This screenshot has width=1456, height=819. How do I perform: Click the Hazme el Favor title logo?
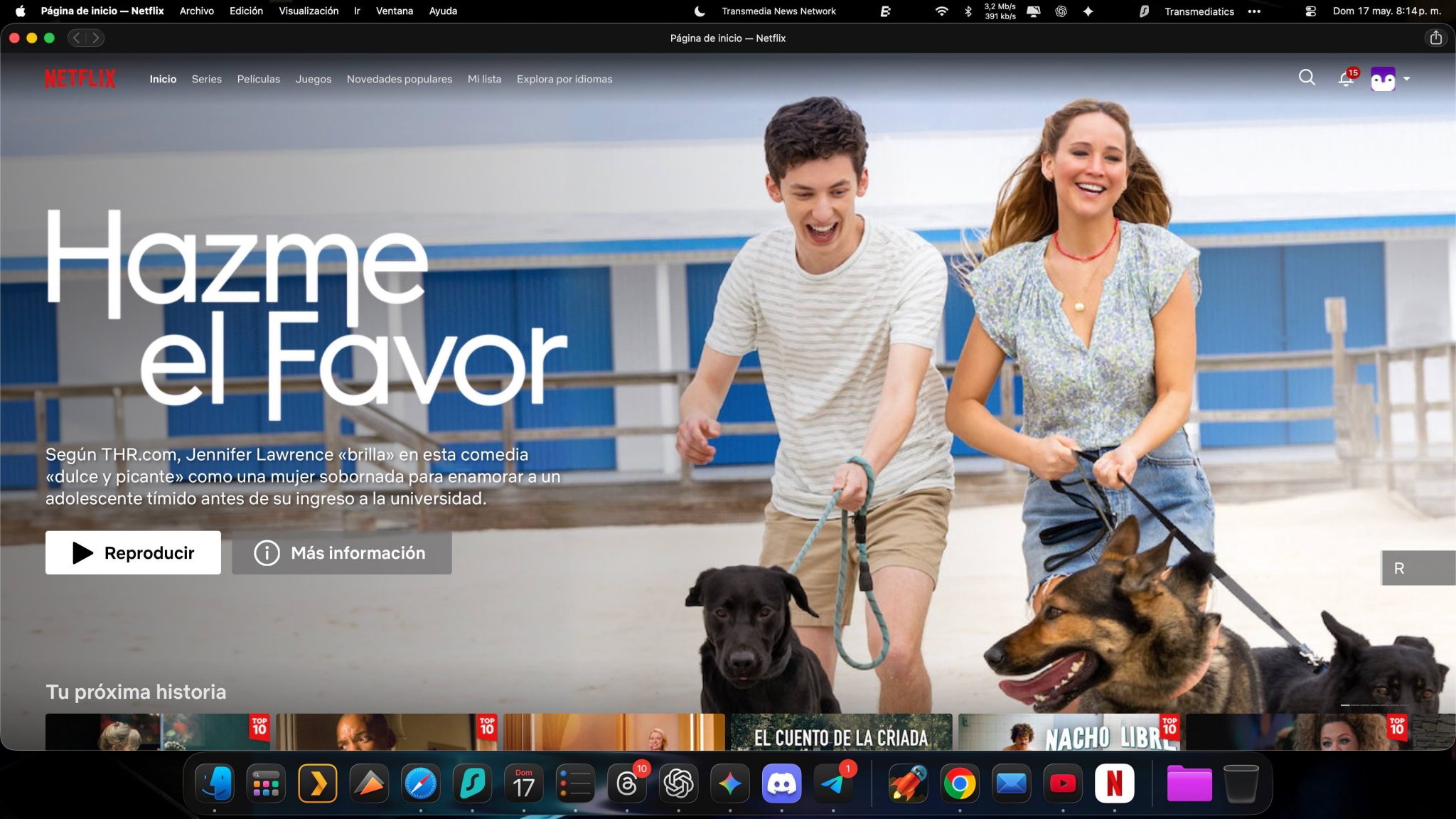point(306,314)
